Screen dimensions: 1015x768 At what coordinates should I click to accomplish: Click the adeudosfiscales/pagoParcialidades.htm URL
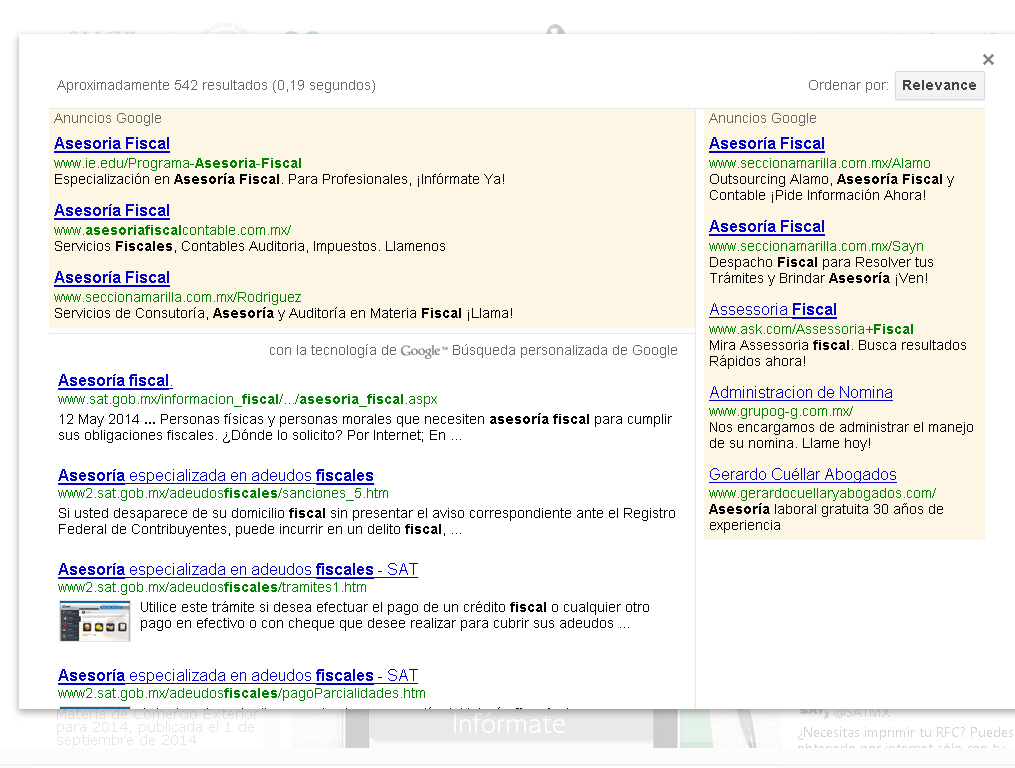click(241, 694)
